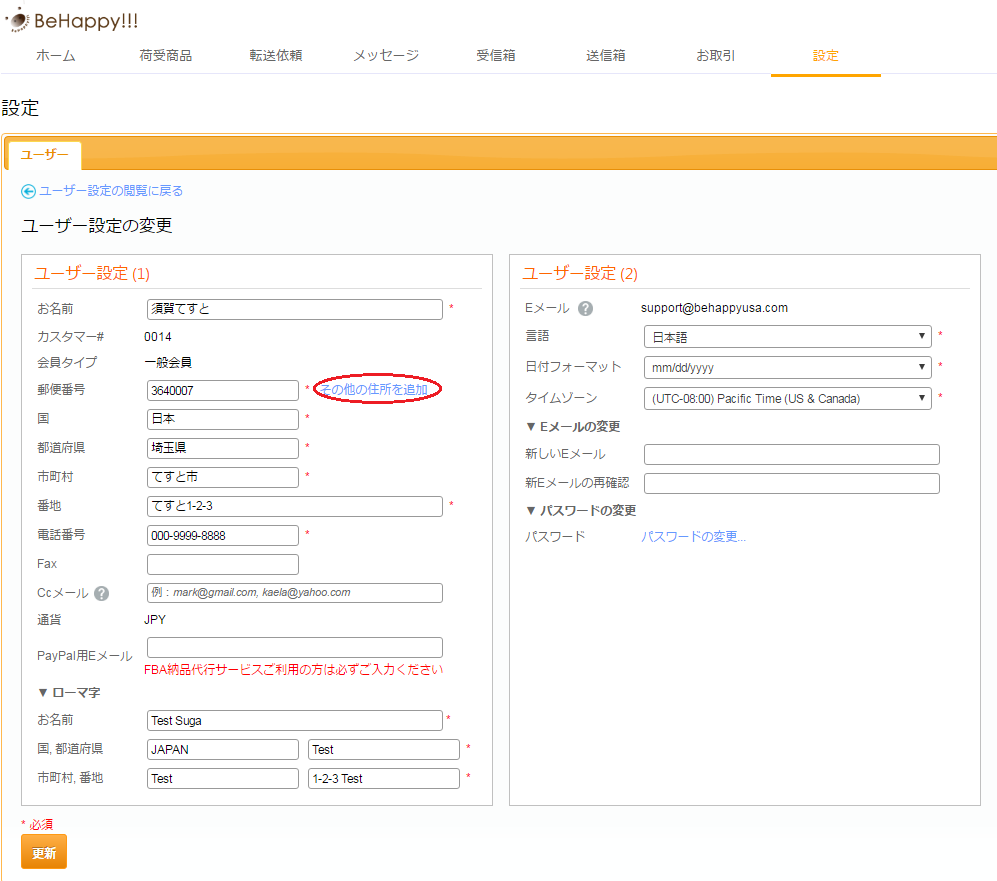Switch to the 受信箱 inbox tab

pyautogui.click(x=496, y=56)
